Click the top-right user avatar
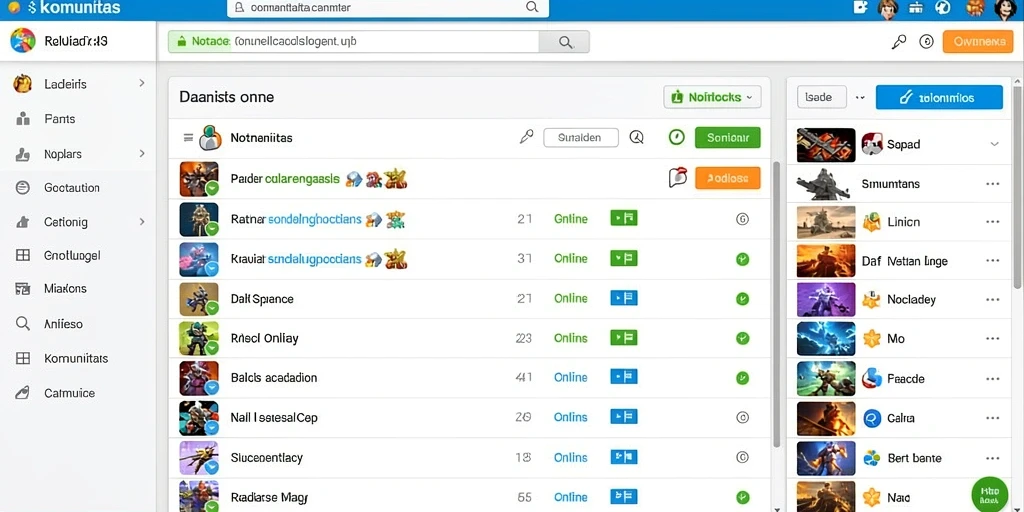The height and width of the screenshot is (512, 1024). coord(1006,8)
